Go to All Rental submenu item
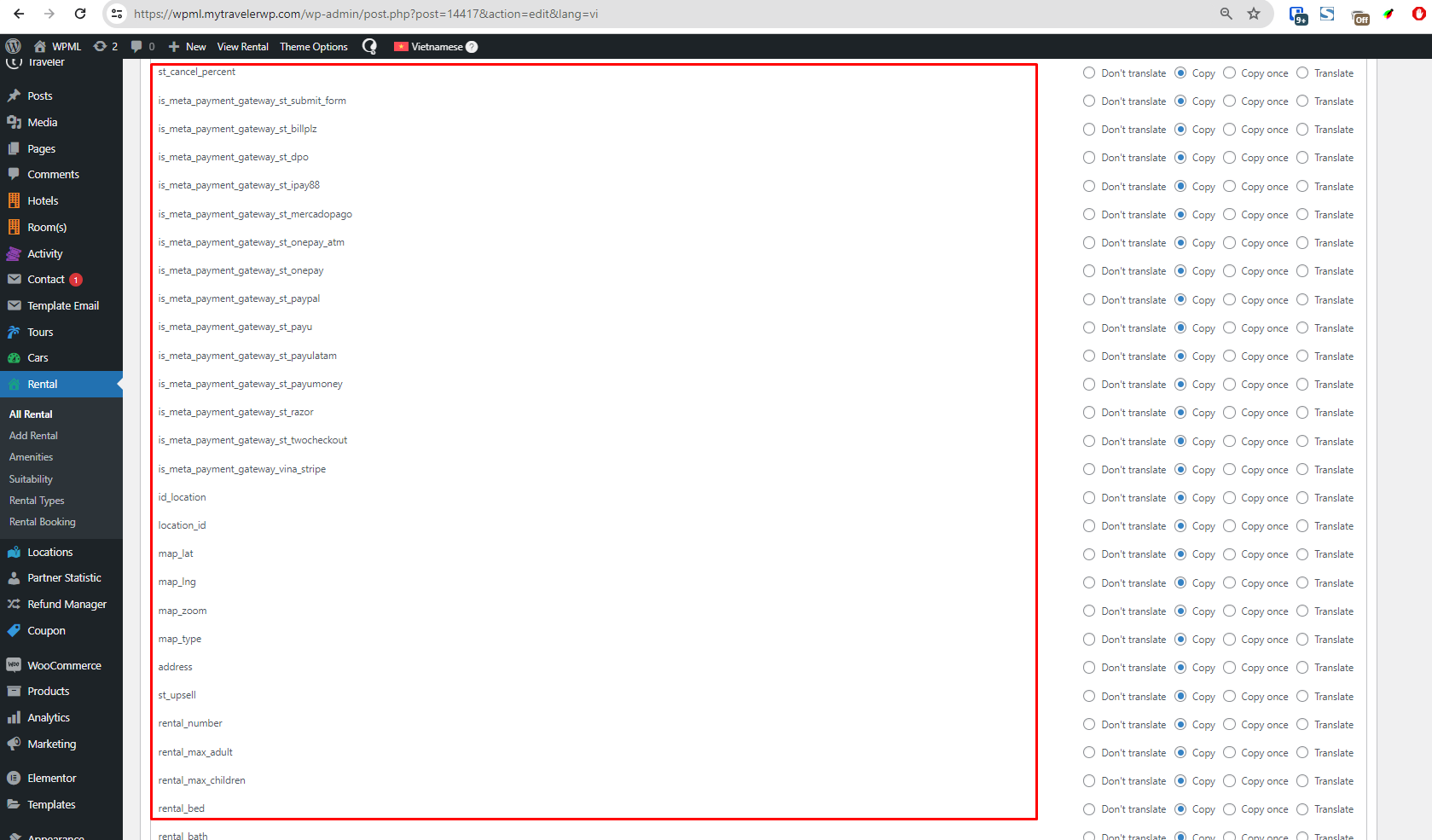The height and width of the screenshot is (840, 1432). (31, 414)
